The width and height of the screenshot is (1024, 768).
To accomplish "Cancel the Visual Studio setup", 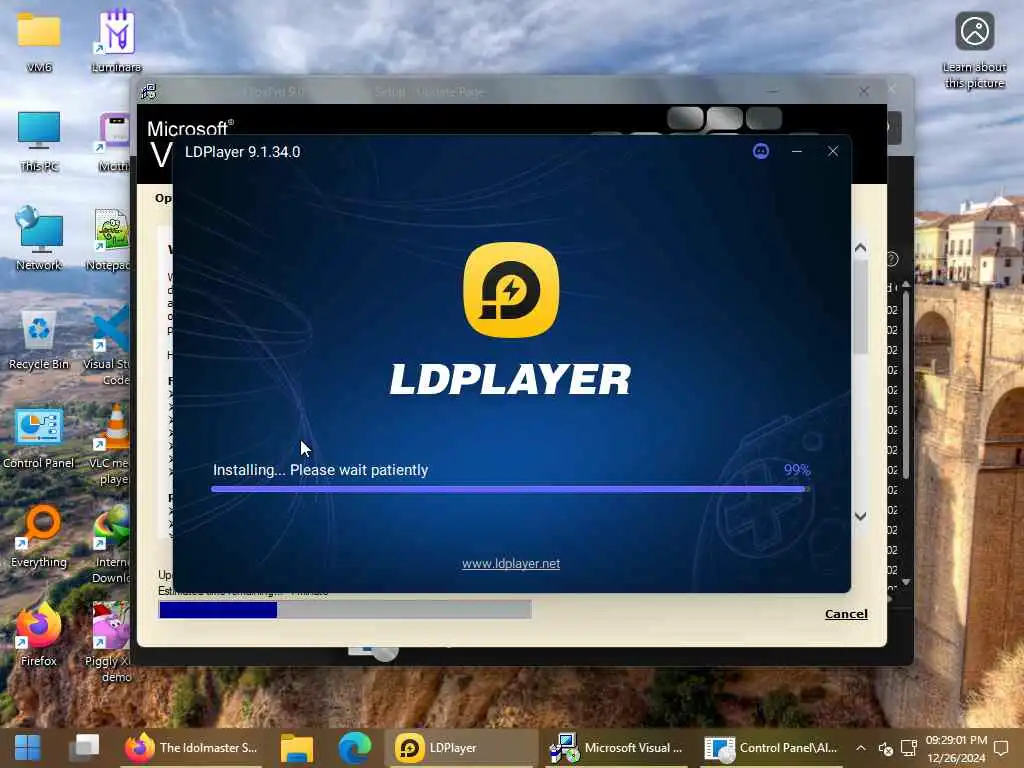I will 846,614.
